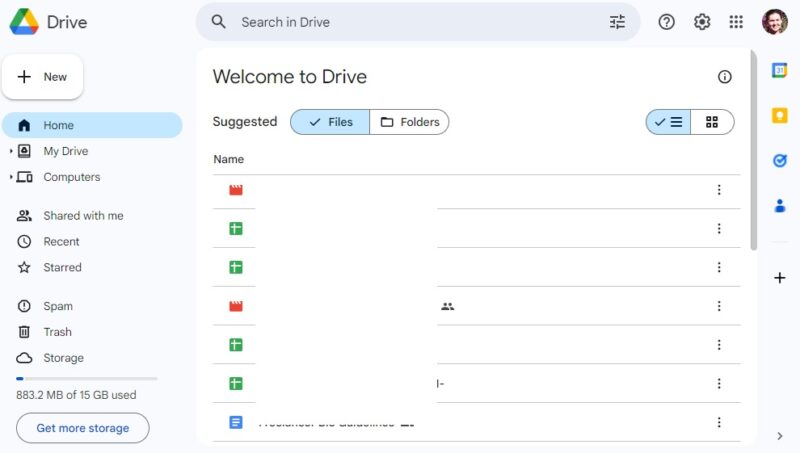Click the first red video file icon
The image size is (800, 453).
(x=236, y=190)
